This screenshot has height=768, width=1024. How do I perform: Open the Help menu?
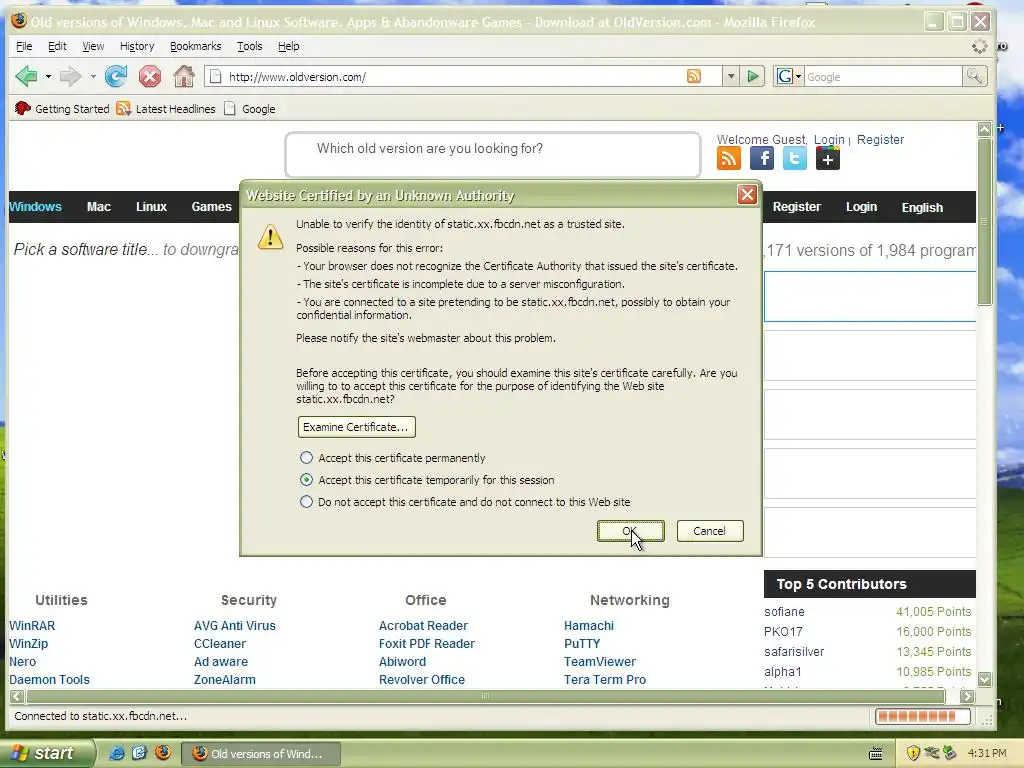289,46
